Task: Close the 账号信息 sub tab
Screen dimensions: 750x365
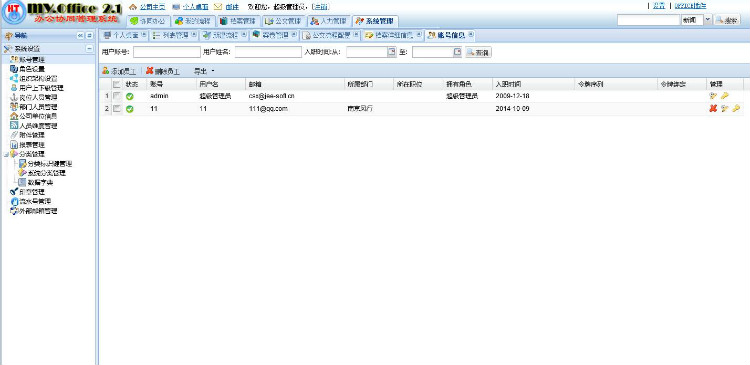Action: (471, 35)
